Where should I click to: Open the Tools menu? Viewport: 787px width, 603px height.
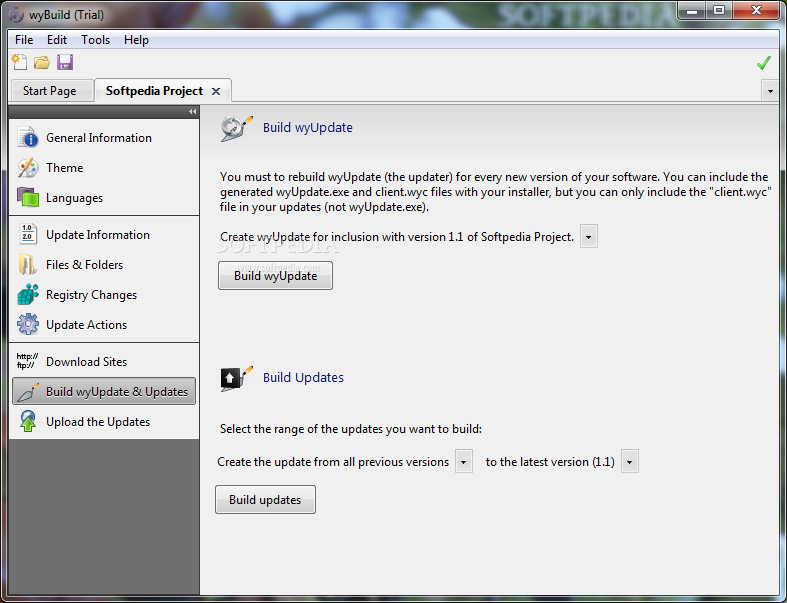(95, 40)
